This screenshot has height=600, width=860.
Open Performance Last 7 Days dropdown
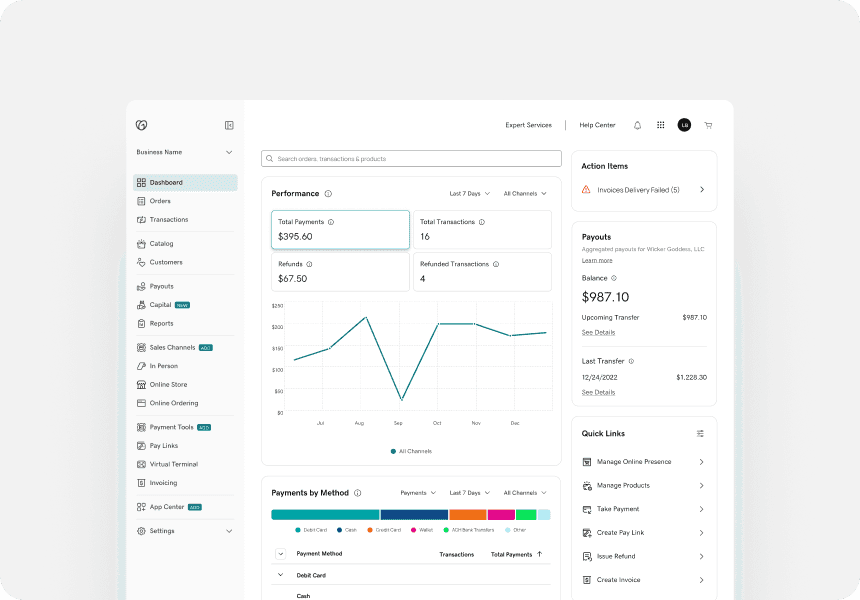click(469, 194)
